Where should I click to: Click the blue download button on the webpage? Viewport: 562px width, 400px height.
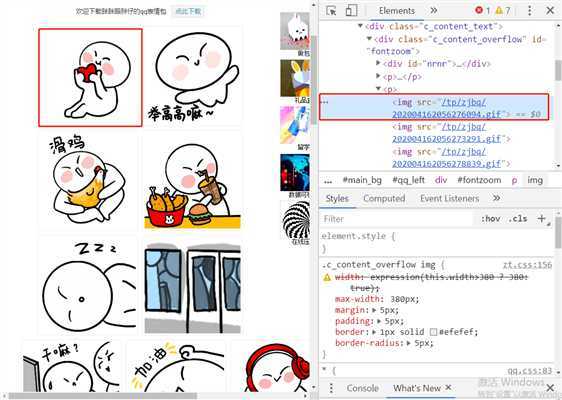188,11
